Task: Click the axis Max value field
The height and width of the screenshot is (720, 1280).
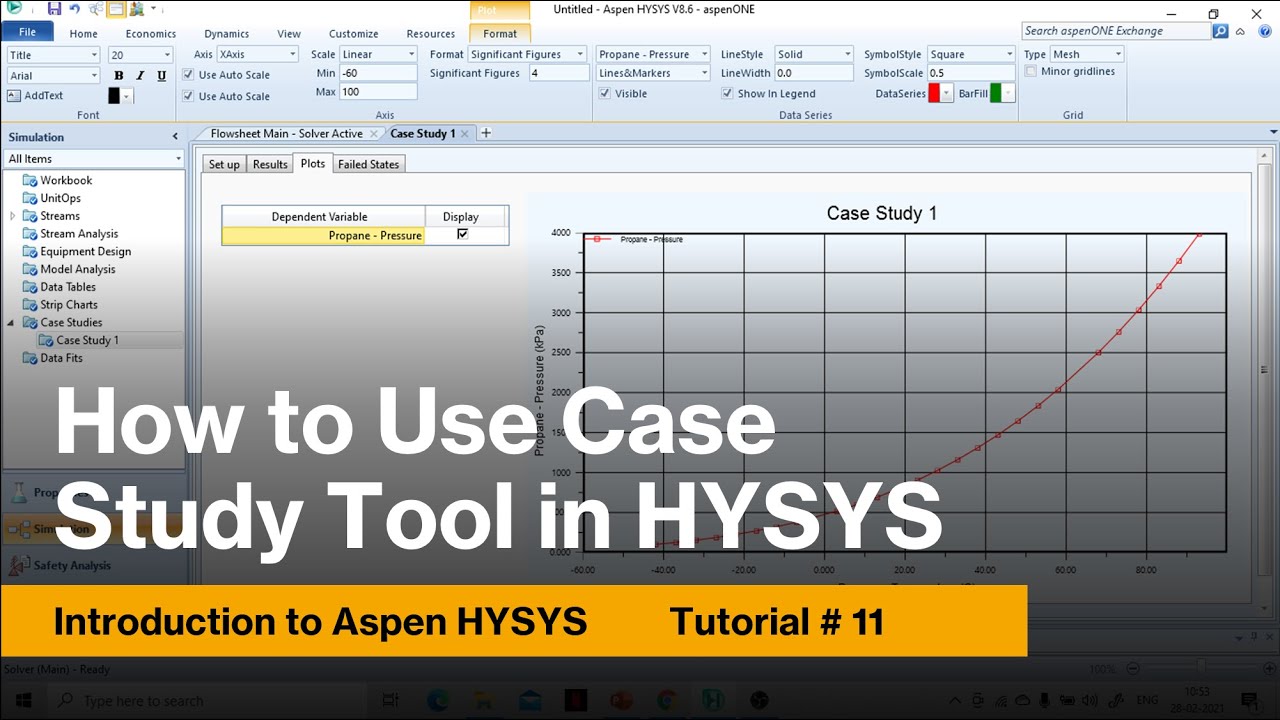Action: (378, 92)
